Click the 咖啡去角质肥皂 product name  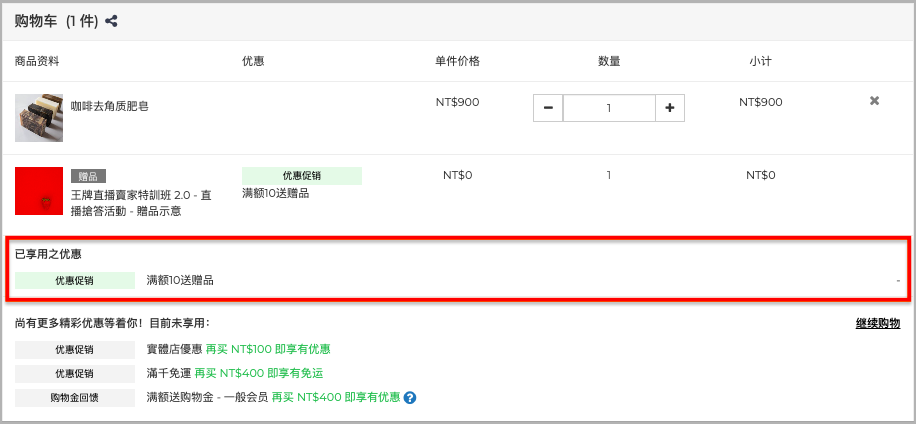click(110, 106)
